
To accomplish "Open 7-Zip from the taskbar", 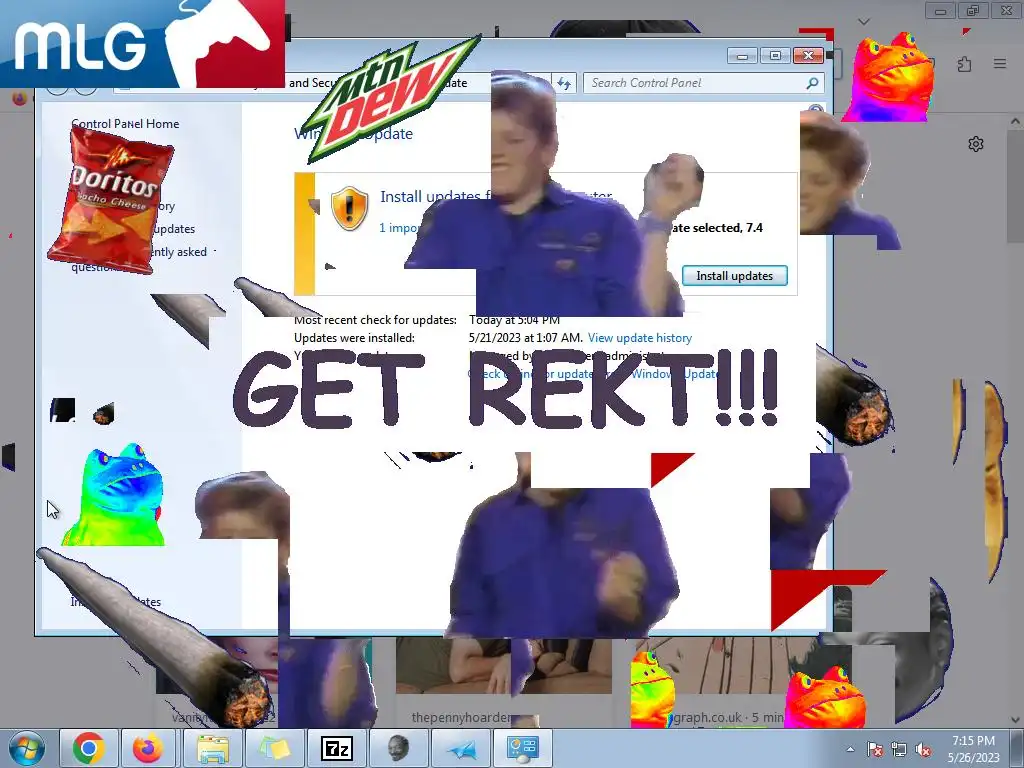I will coord(337,748).
